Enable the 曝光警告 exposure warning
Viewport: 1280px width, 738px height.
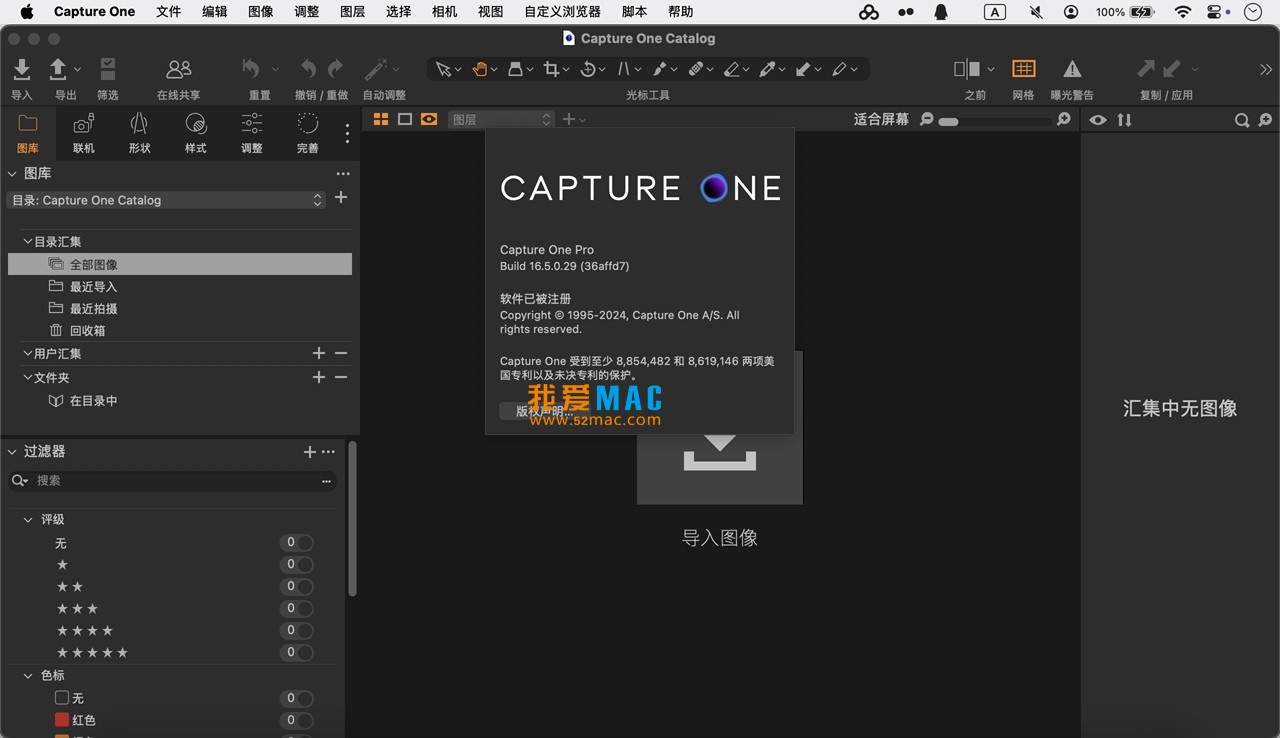[1071, 70]
